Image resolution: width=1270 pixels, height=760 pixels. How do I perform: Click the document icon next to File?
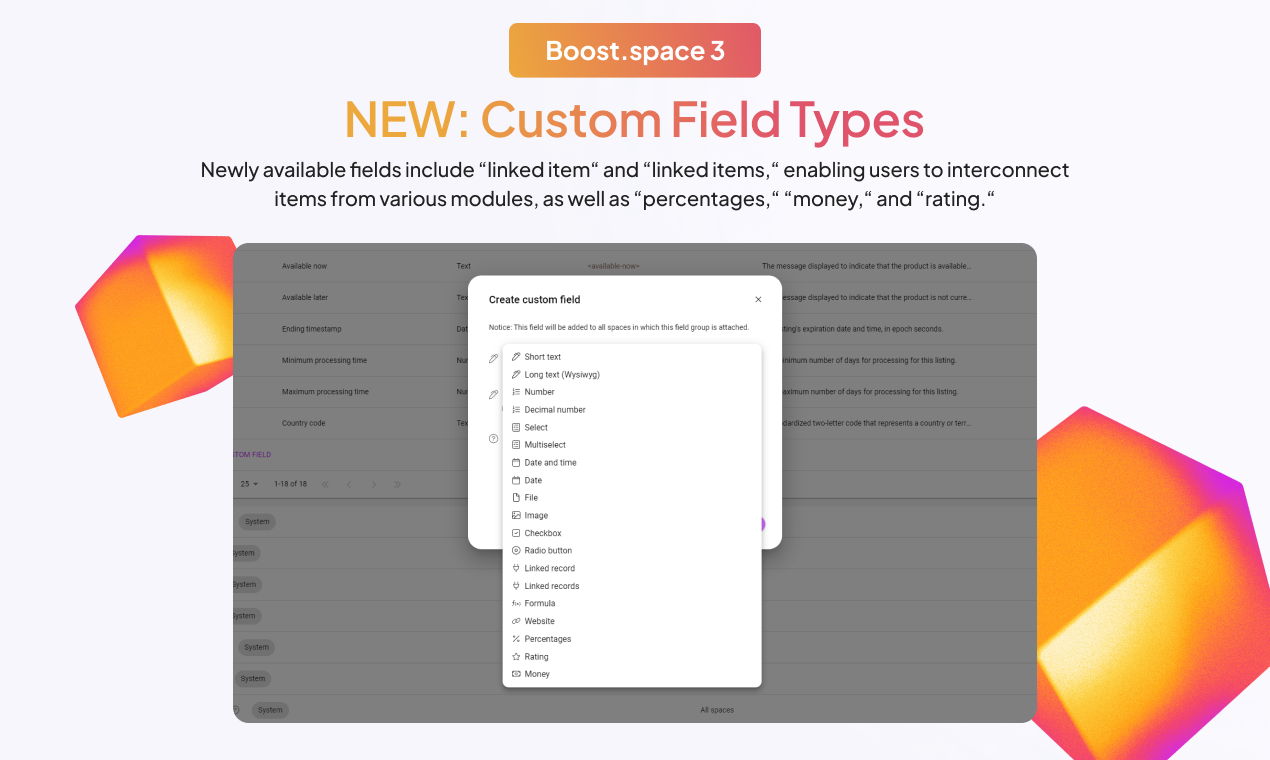coord(516,498)
